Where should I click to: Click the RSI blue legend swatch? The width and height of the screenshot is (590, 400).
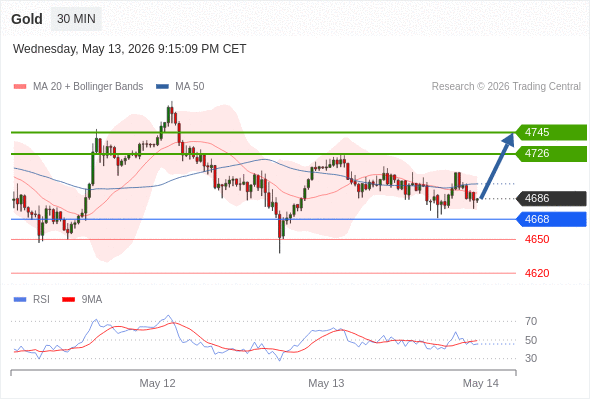coord(20,300)
